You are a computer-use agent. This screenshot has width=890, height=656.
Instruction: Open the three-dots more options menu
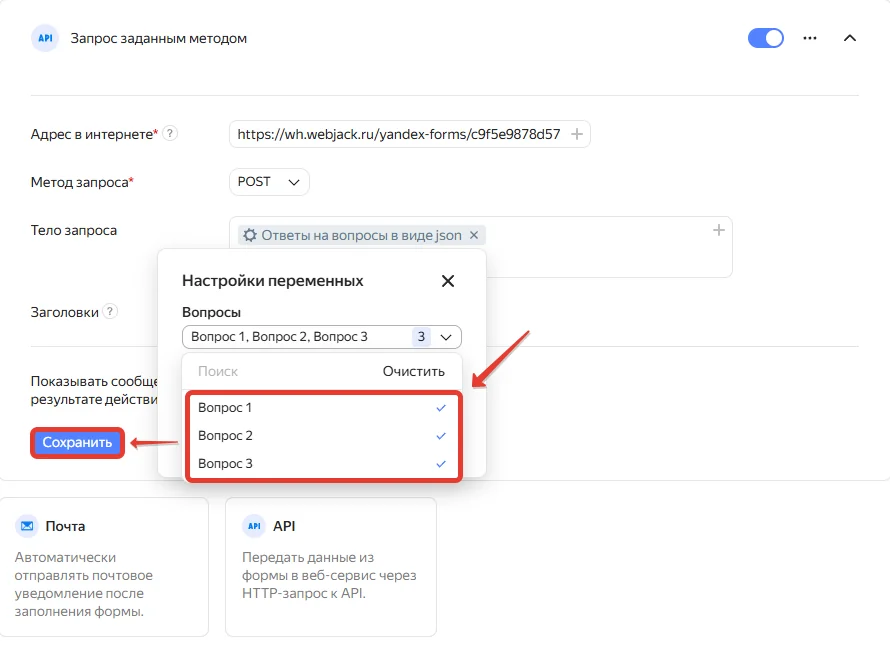[810, 38]
